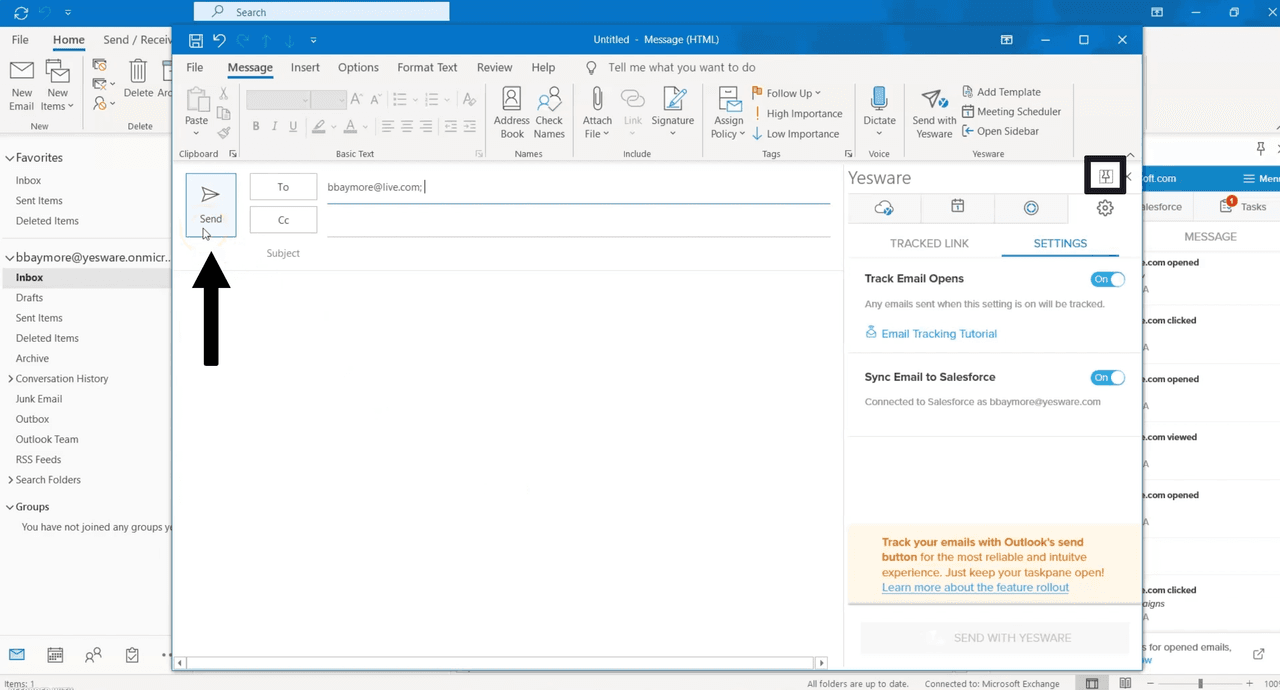The height and width of the screenshot is (690, 1280).
Task: Click the Yesware tracking target icon
Action: pyautogui.click(x=1031, y=207)
